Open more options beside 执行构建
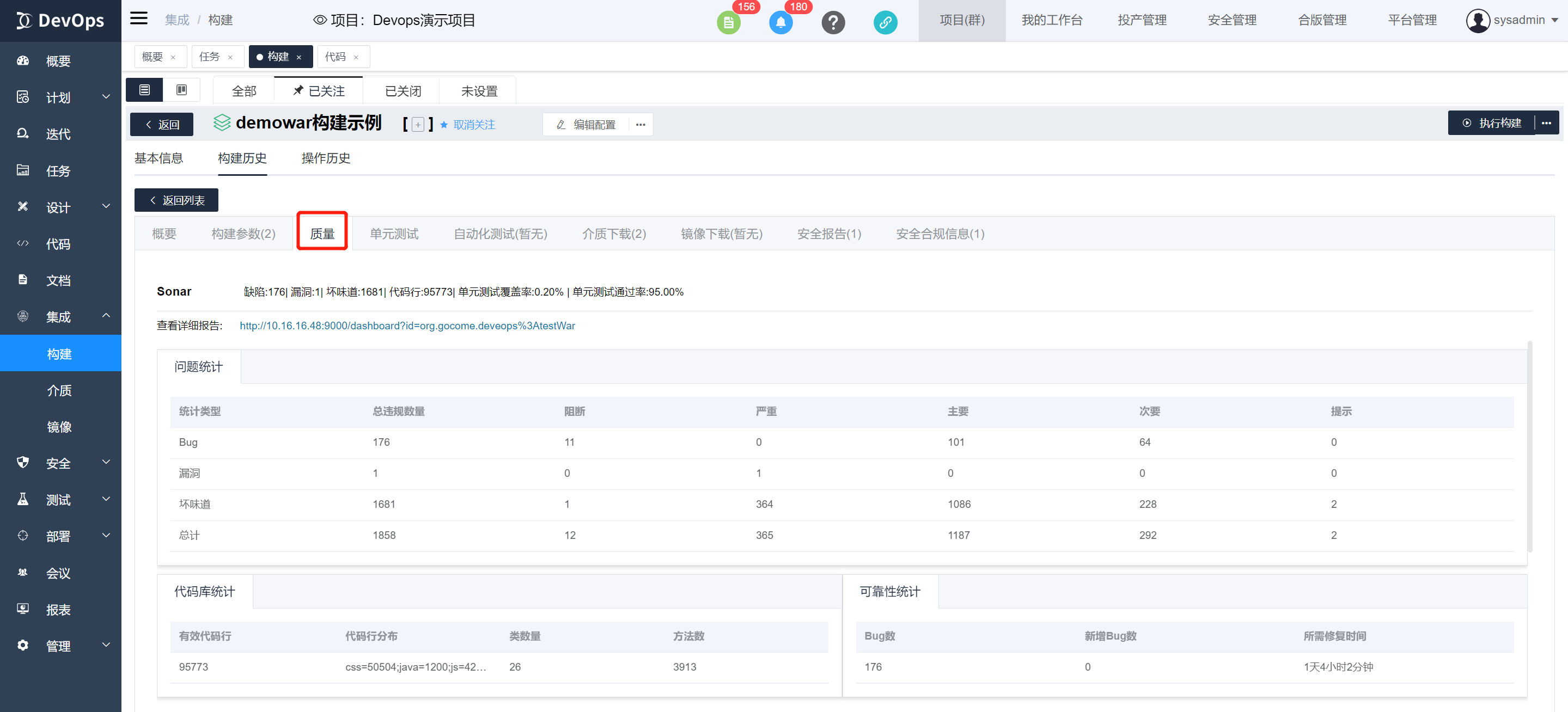The width and height of the screenshot is (1568, 712). (x=1546, y=123)
